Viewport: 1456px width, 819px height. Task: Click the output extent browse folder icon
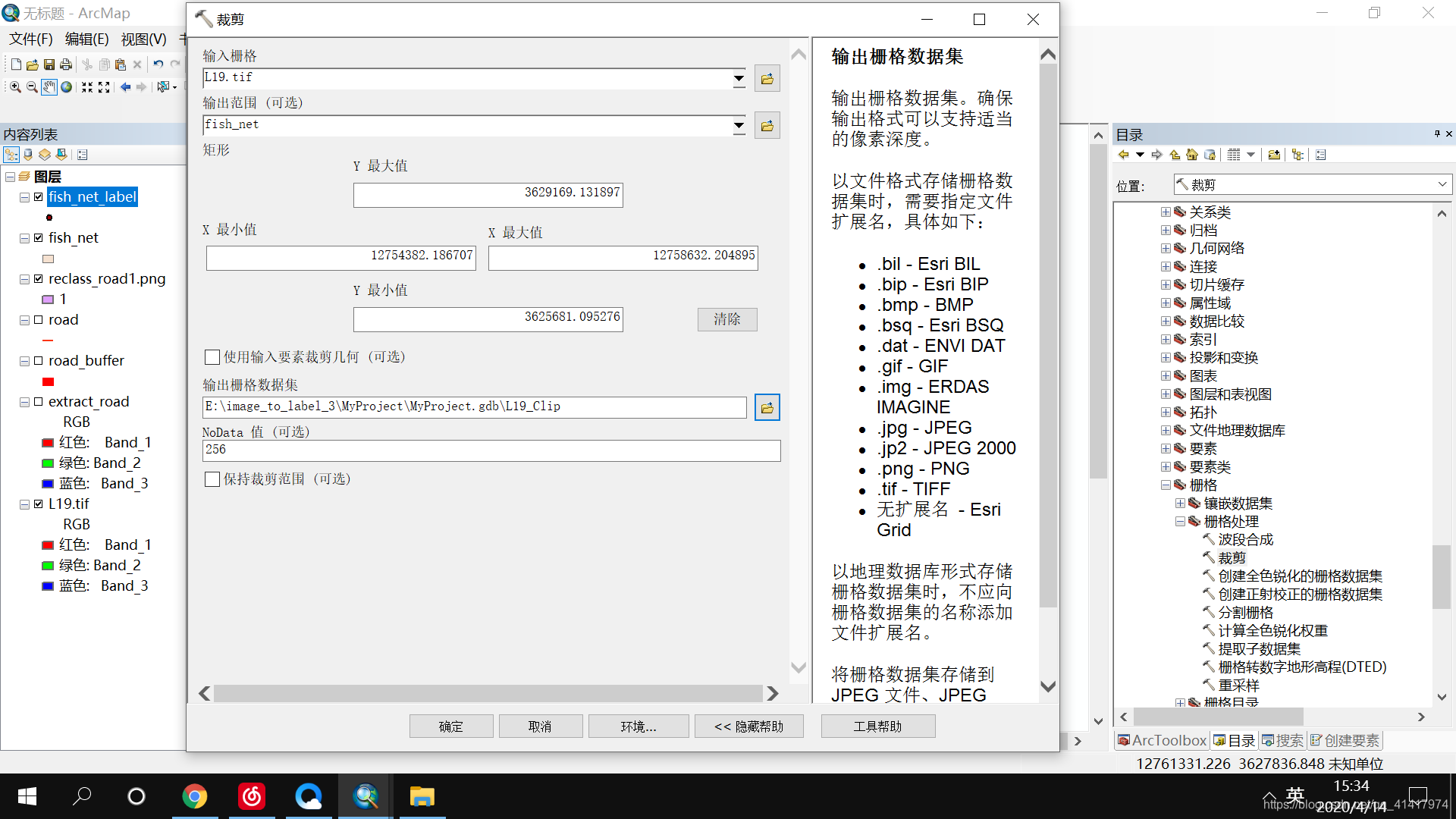tap(767, 125)
